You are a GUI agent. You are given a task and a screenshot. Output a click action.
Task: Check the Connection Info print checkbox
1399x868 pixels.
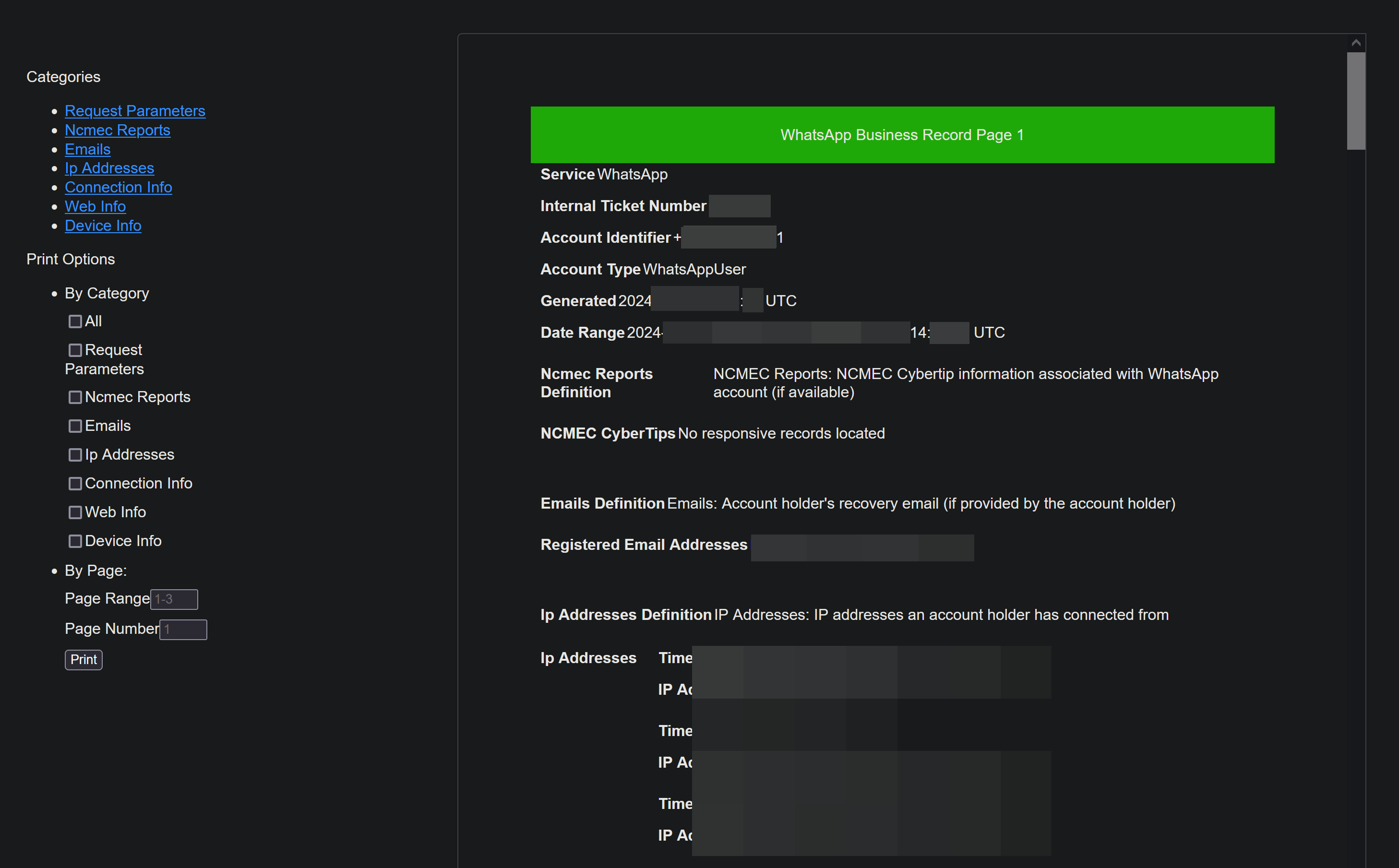pos(75,483)
